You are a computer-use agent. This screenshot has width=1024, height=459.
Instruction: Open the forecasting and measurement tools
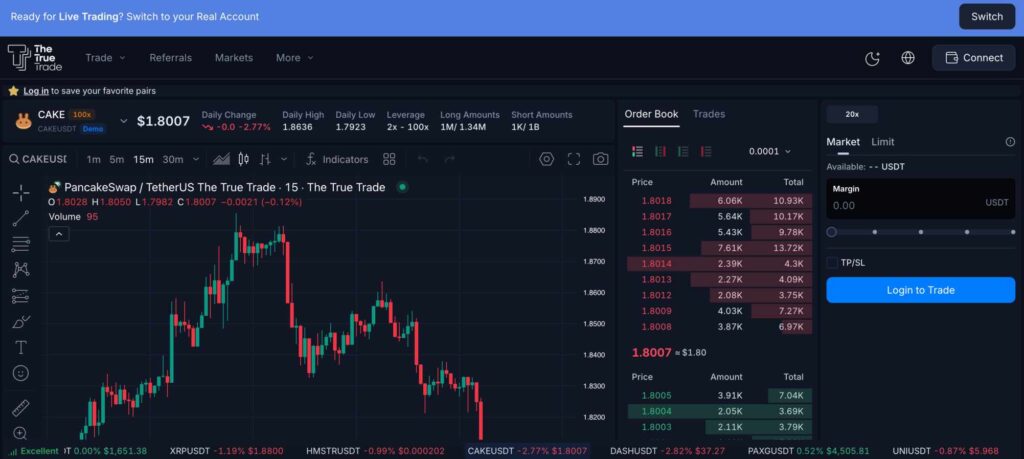[21, 296]
